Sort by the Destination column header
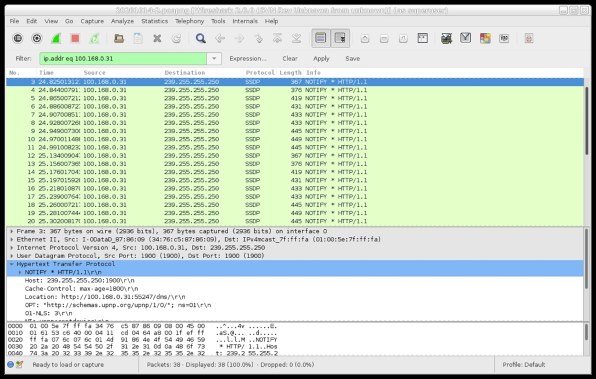This screenshot has width=596, height=379. (203, 73)
